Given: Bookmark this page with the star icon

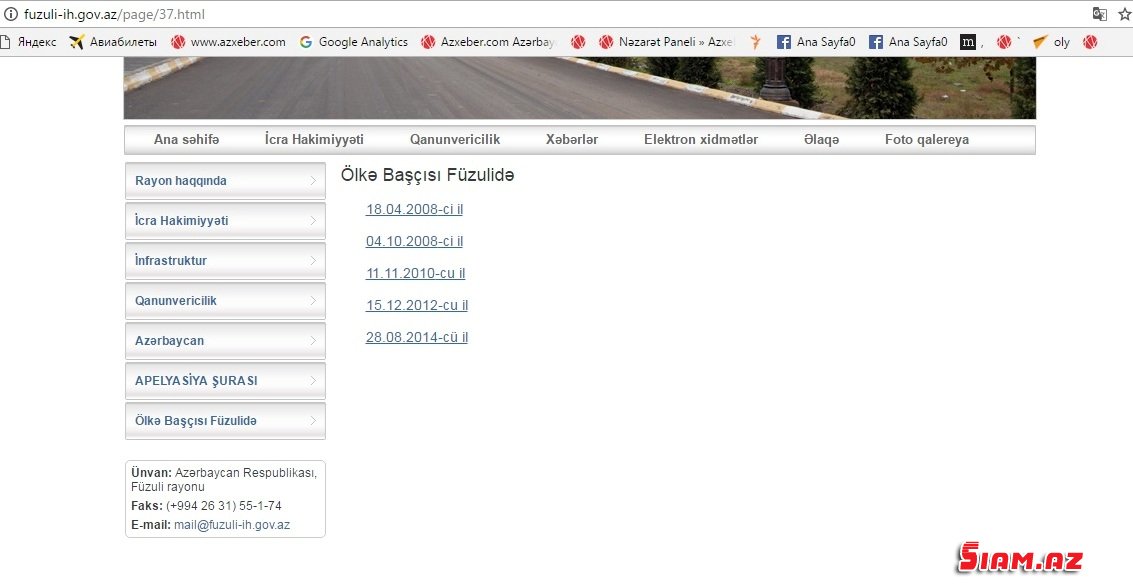Looking at the screenshot, I should pyautogui.click(x=1125, y=14).
